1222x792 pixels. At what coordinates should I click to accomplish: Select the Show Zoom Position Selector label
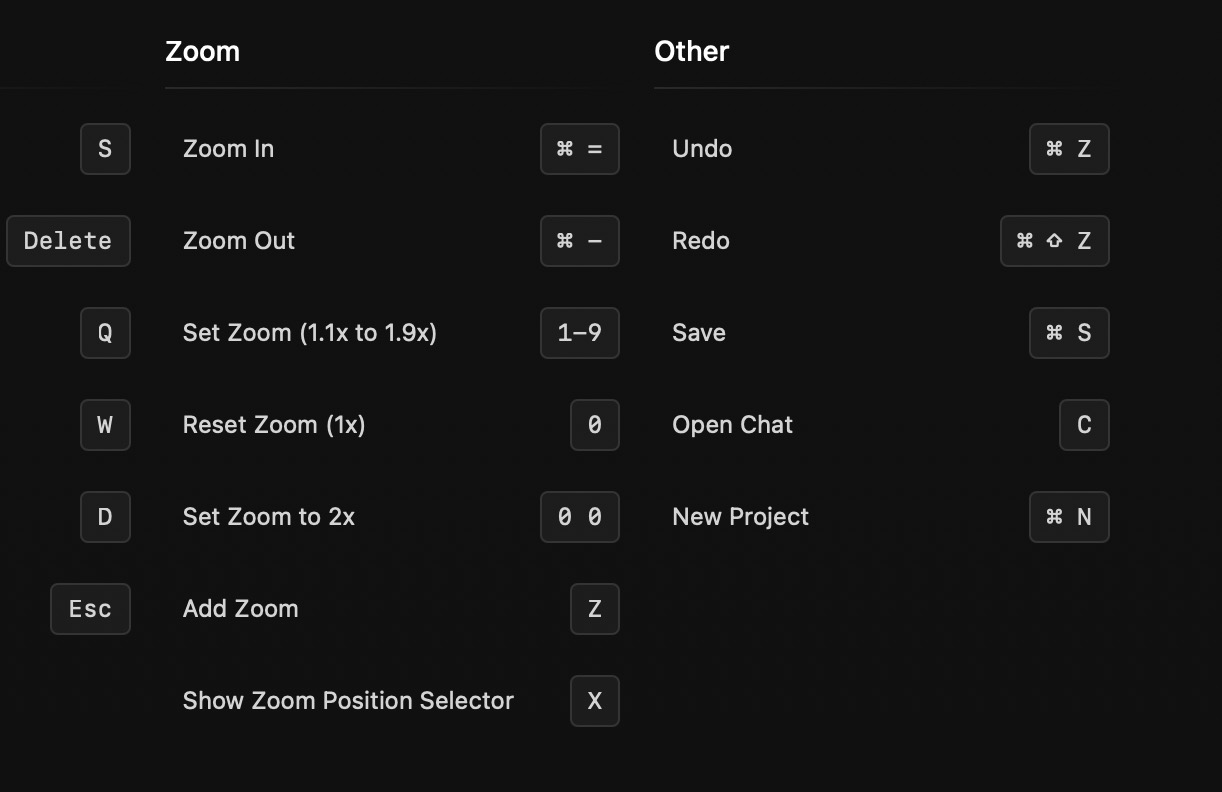click(348, 701)
